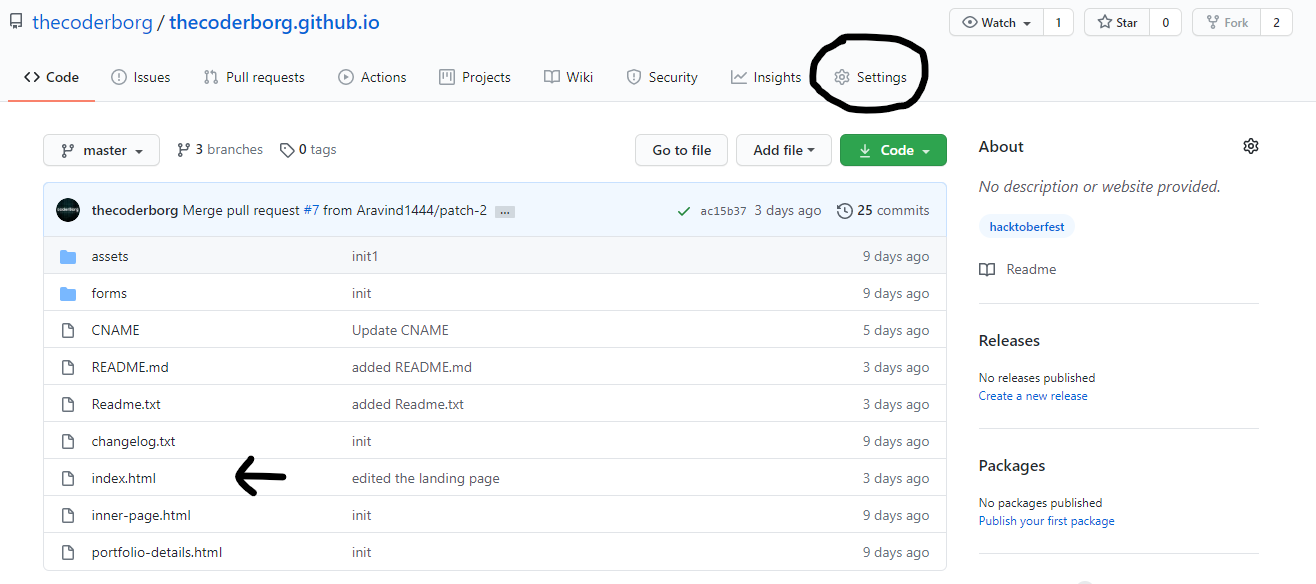
Task: Open the index.html file
Action: pyautogui.click(x=124, y=478)
